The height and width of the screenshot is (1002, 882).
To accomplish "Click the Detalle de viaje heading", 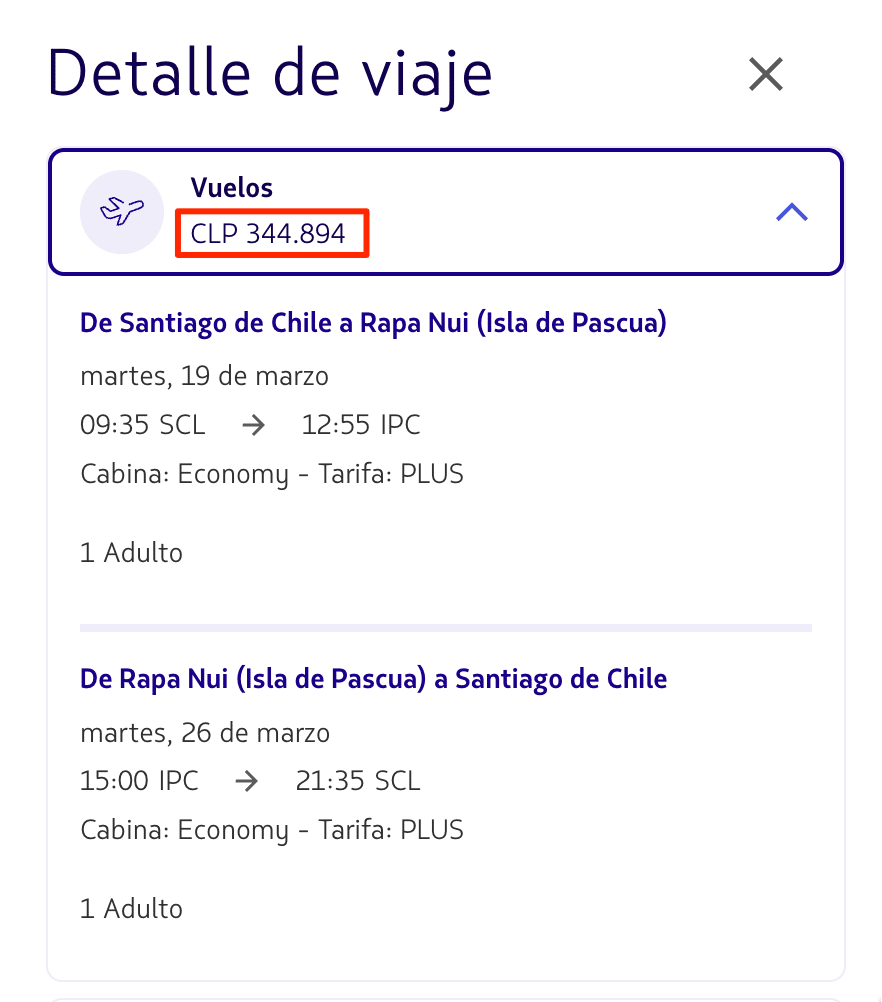I will click(270, 75).
